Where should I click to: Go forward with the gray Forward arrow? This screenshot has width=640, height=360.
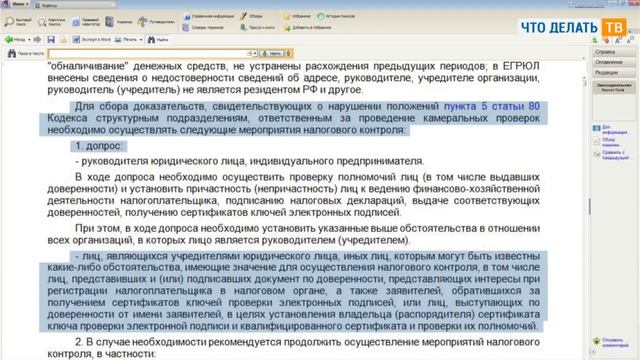[37, 40]
